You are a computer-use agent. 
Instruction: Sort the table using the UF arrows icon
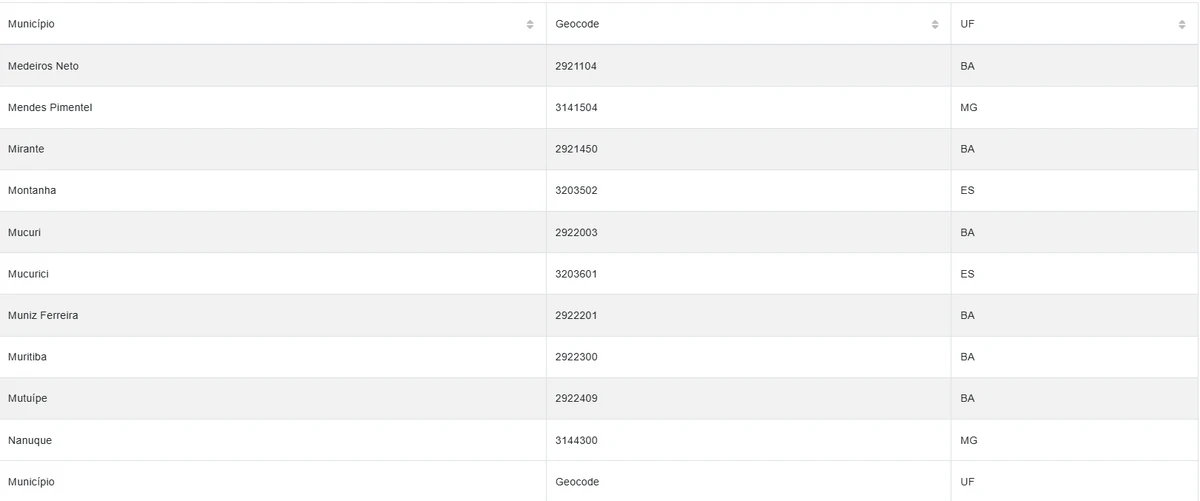click(1182, 24)
